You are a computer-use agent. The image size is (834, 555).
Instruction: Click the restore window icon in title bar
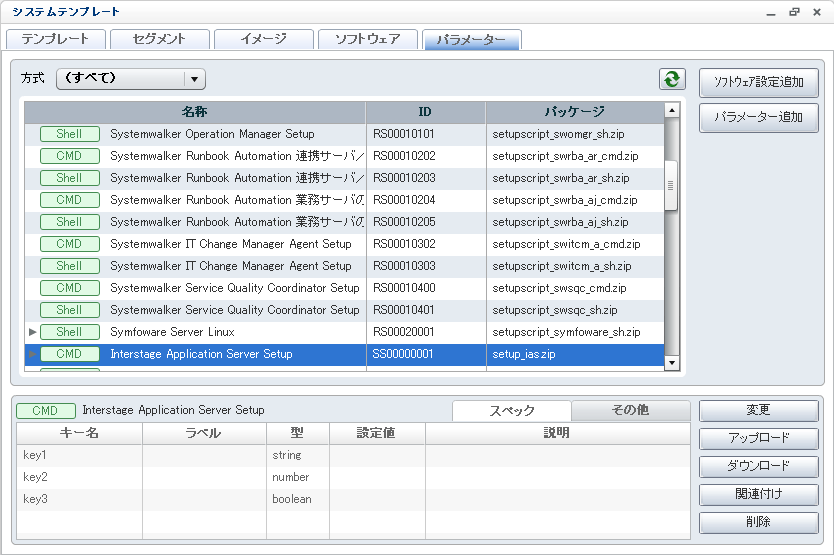point(794,12)
